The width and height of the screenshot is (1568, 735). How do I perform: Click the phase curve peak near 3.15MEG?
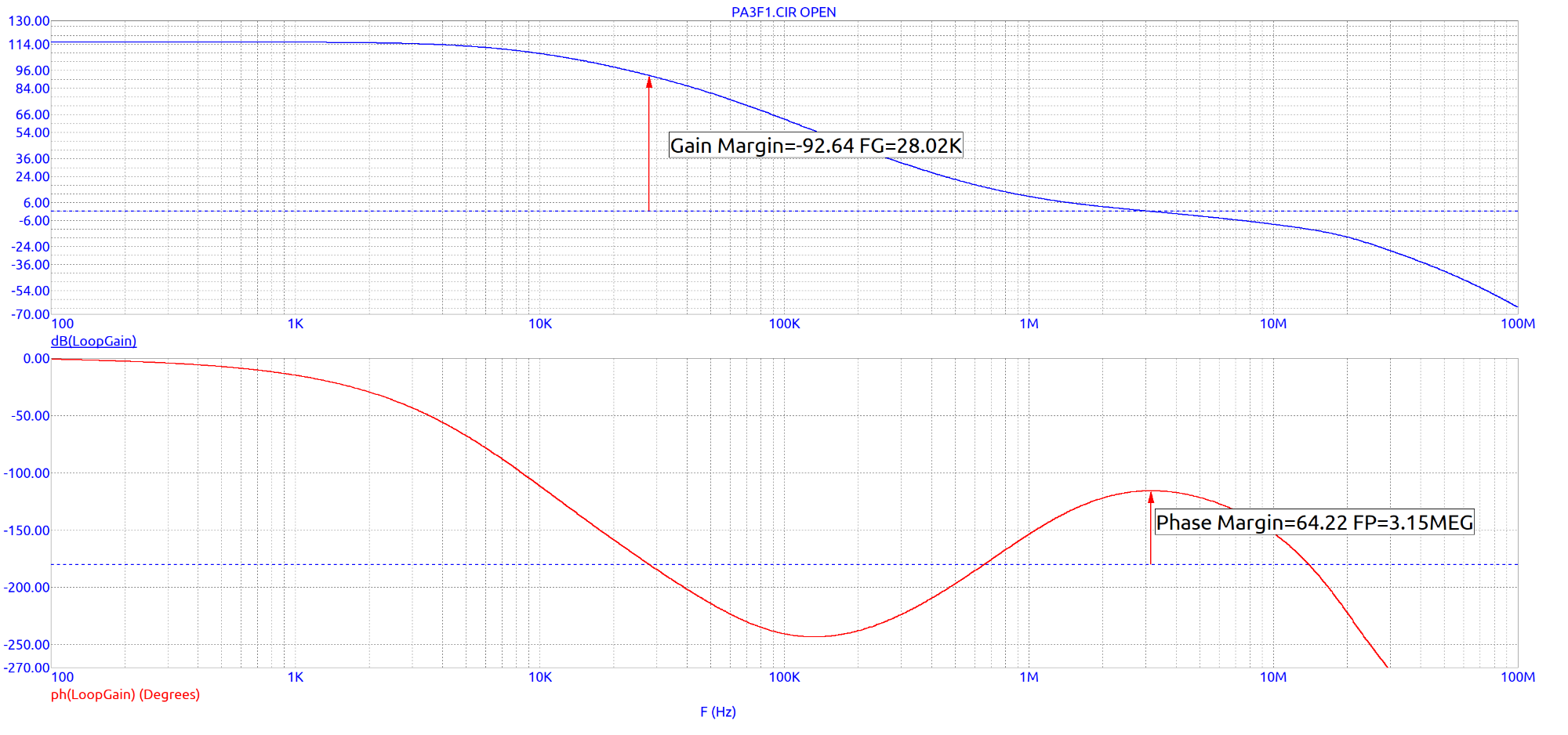click(1151, 491)
